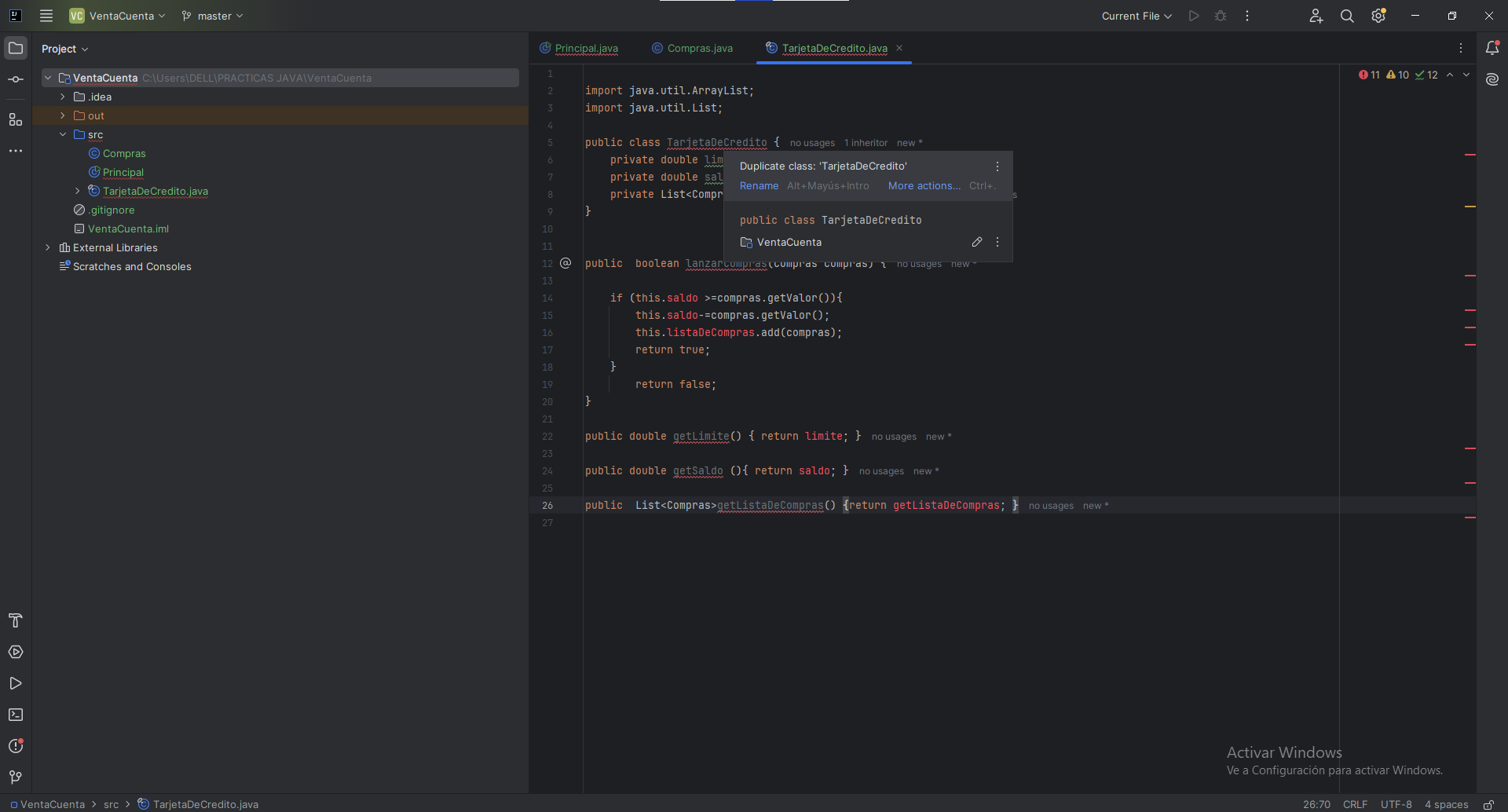1508x812 pixels.
Task: Open Search Everywhere magnifier
Action: (x=1347, y=16)
